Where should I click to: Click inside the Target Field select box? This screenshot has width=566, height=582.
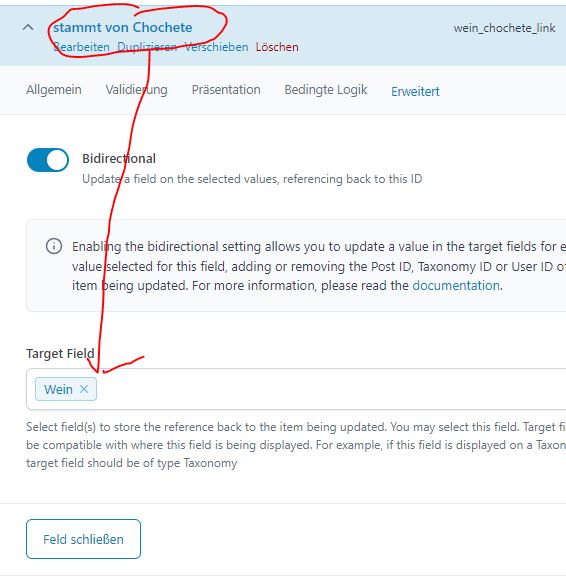330,389
